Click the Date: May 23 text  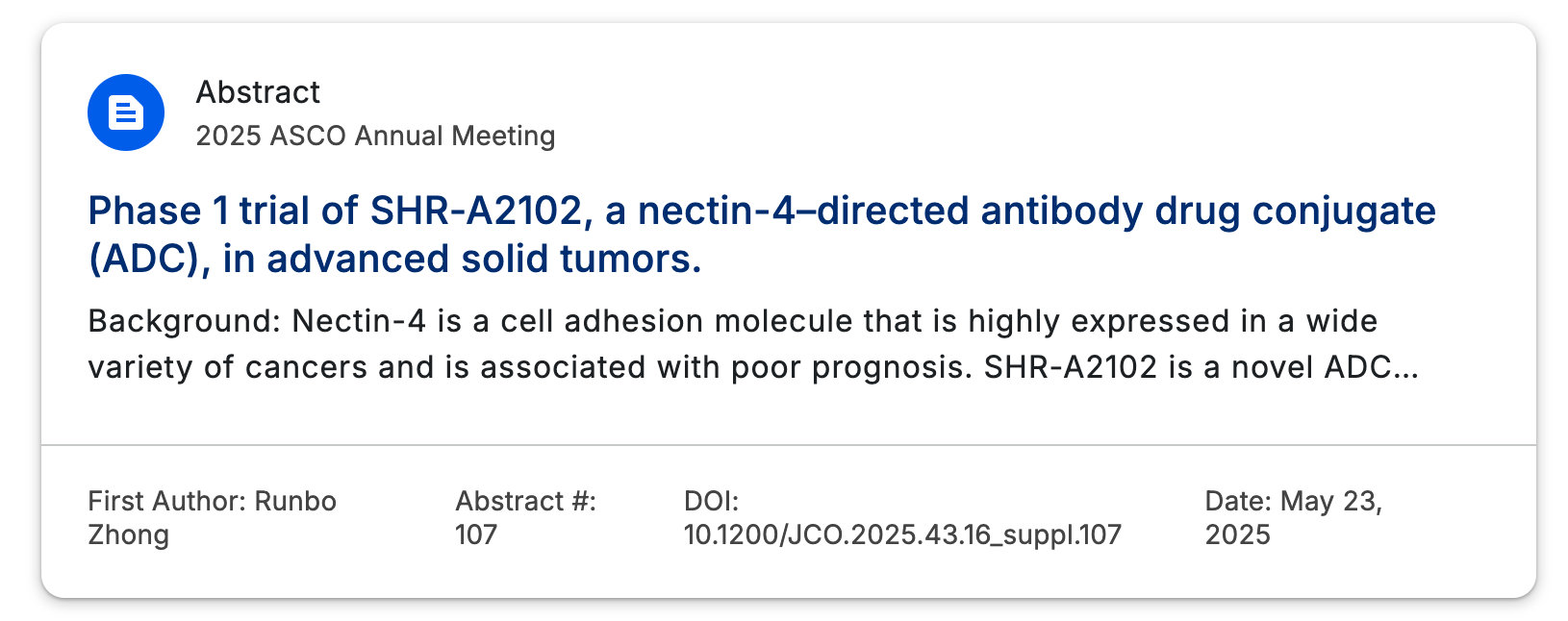click(1293, 501)
